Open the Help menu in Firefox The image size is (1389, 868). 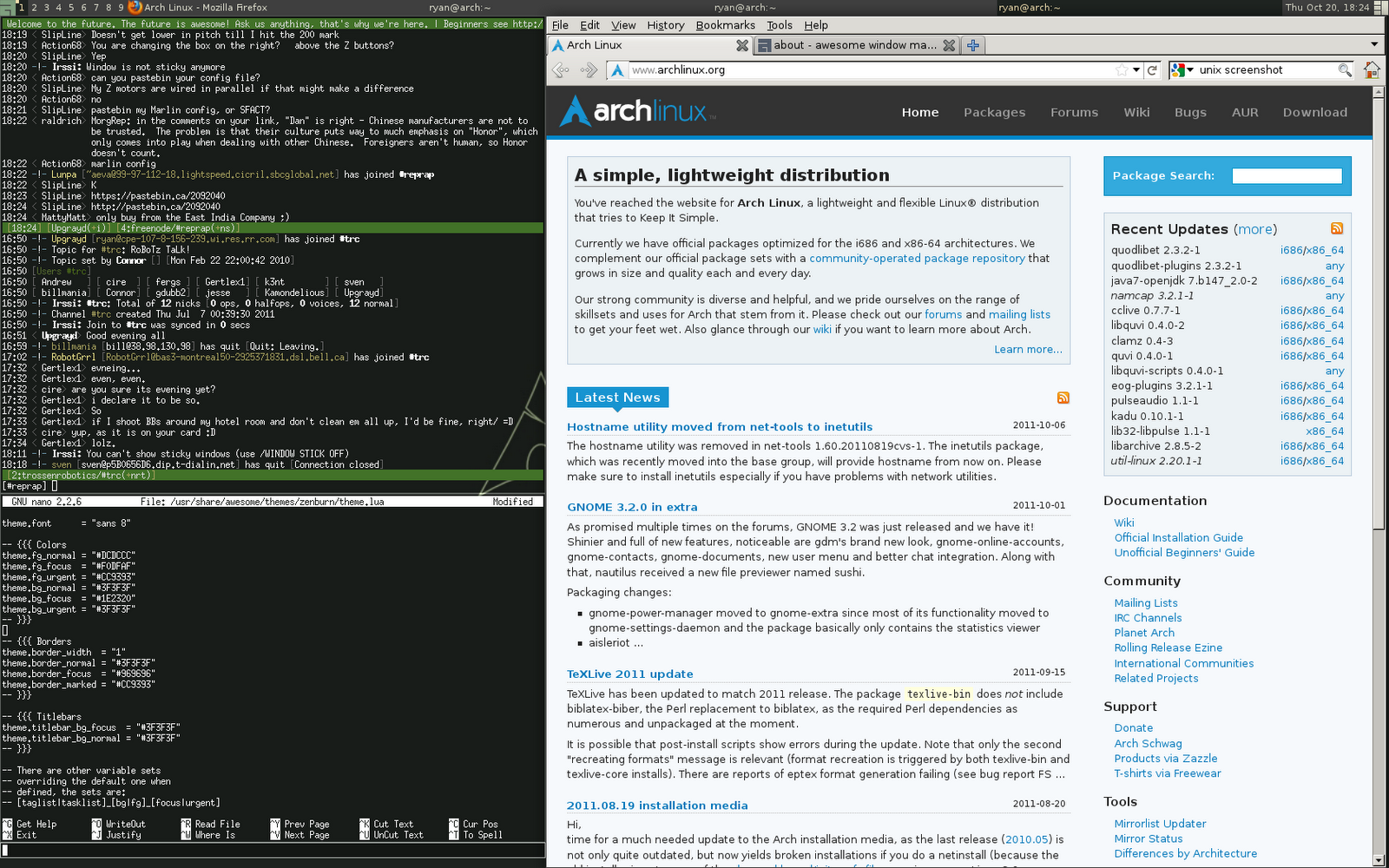(816, 25)
